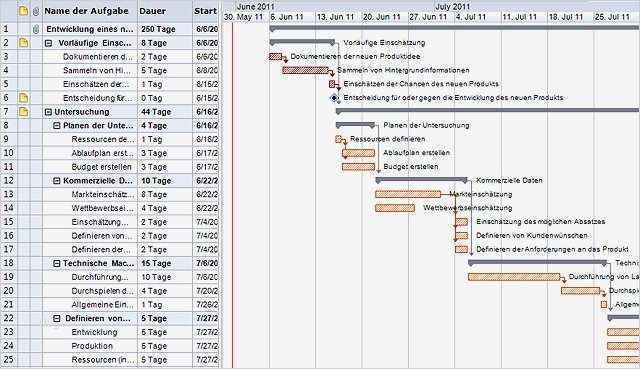This screenshot has width=640, height=369.
Task: Select the Budget erstellen Gantt bar
Action: coord(358,167)
